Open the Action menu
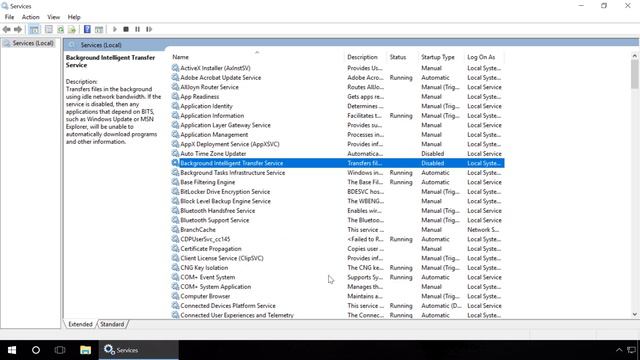The image size is (640, 360). coord(31,17)
